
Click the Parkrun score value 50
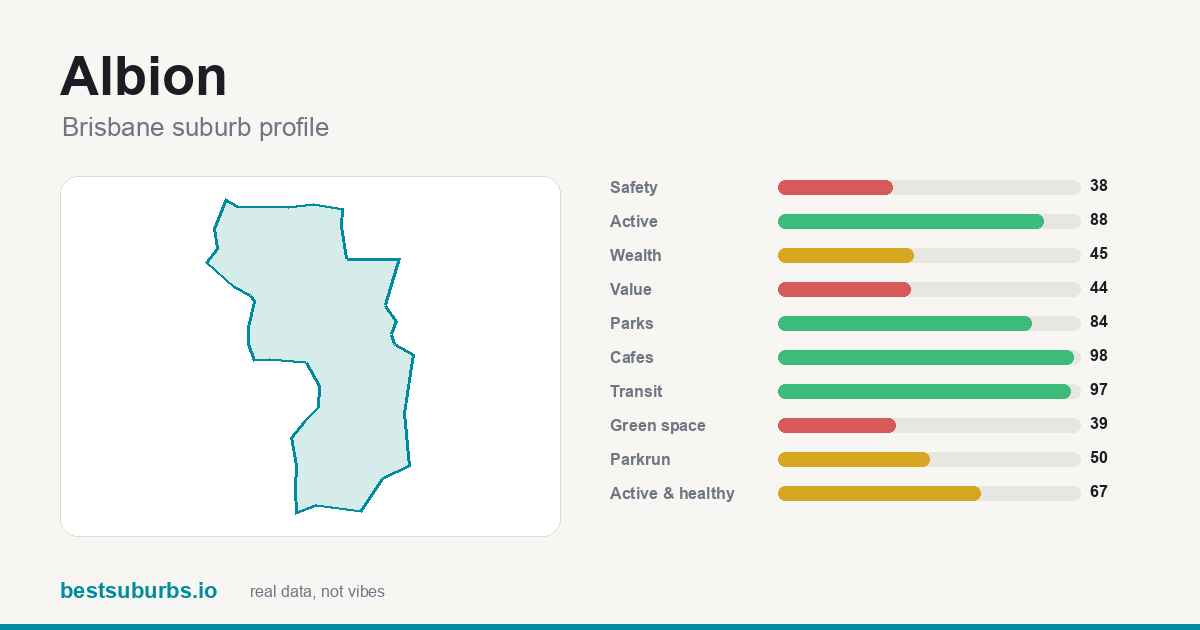click(1099, 458)
